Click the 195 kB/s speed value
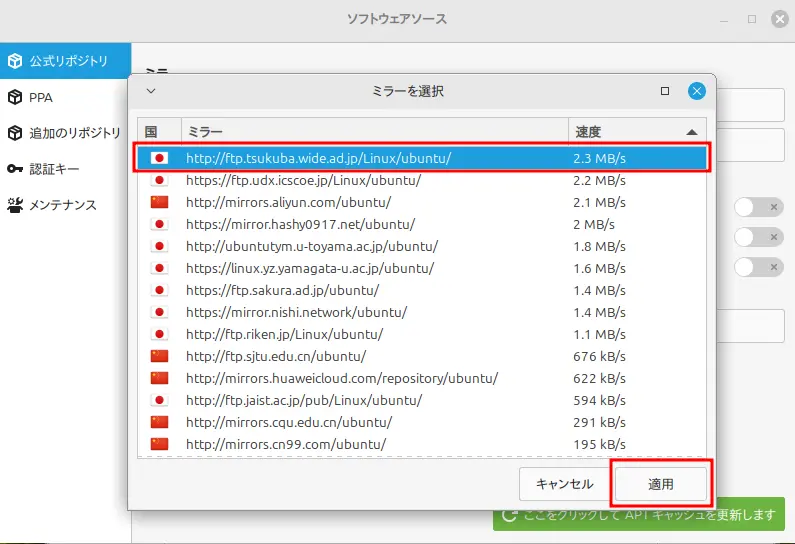795x544 pixels. tap(599, 445)
